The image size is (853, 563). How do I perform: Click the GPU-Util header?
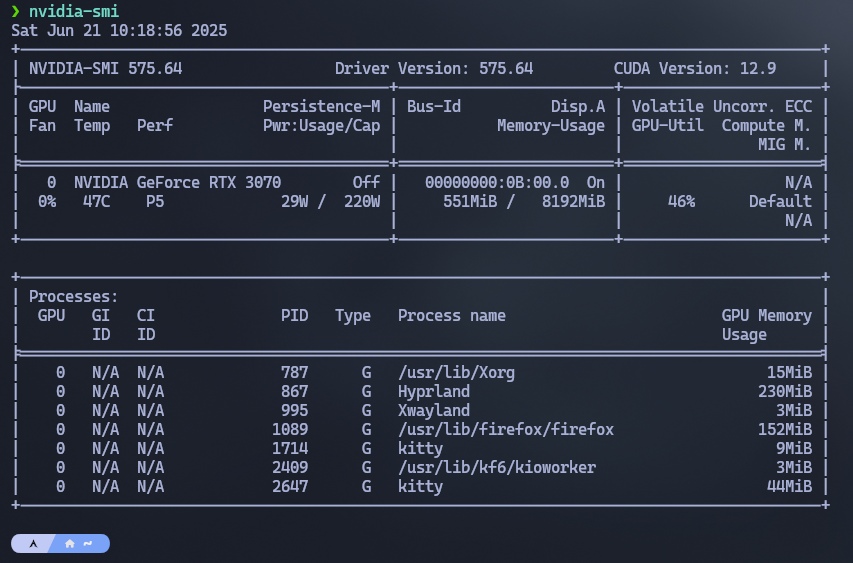pyautogui.click(x=667, y=126)
